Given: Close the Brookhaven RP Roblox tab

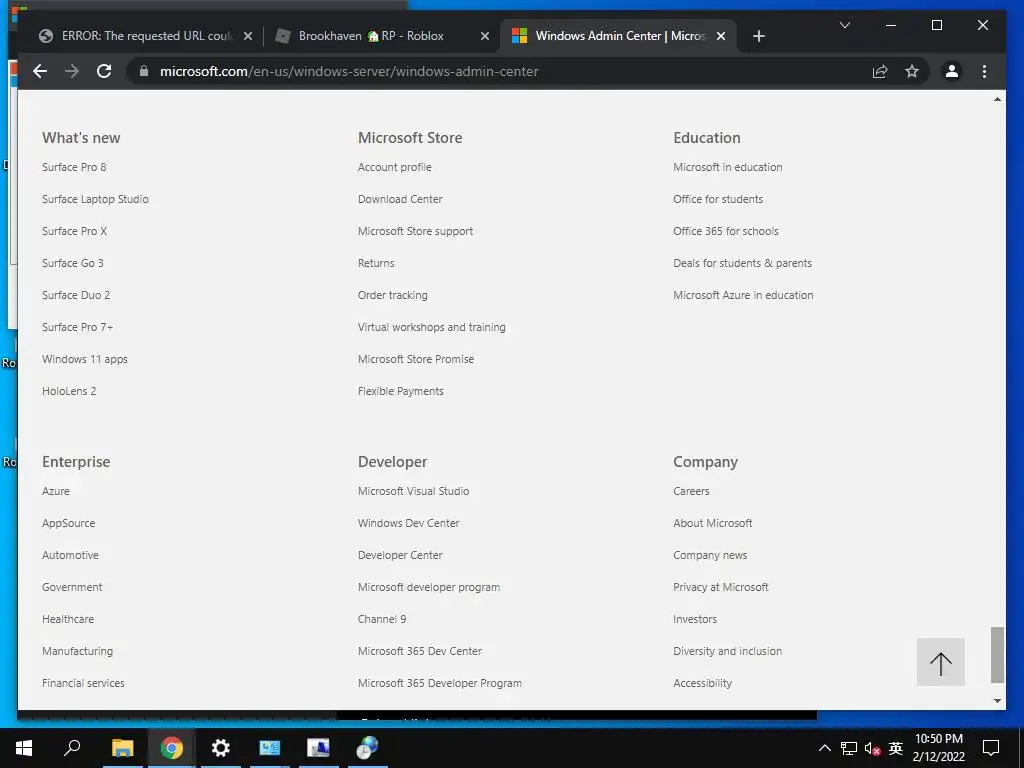Looking at the screenshot, I should pos(485,37).
